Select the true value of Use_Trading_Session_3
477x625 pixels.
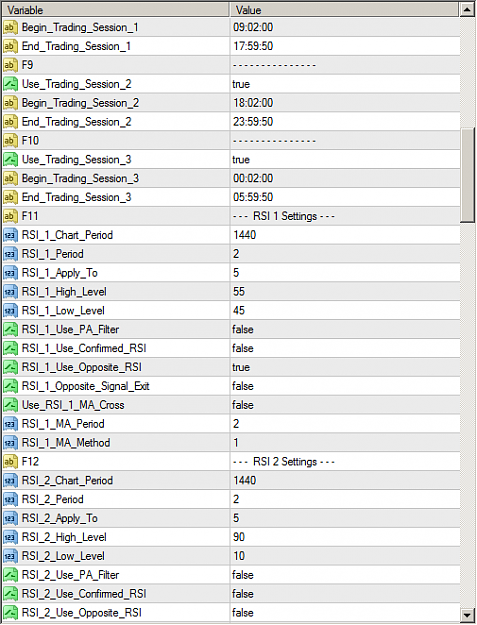coord(241,159)
